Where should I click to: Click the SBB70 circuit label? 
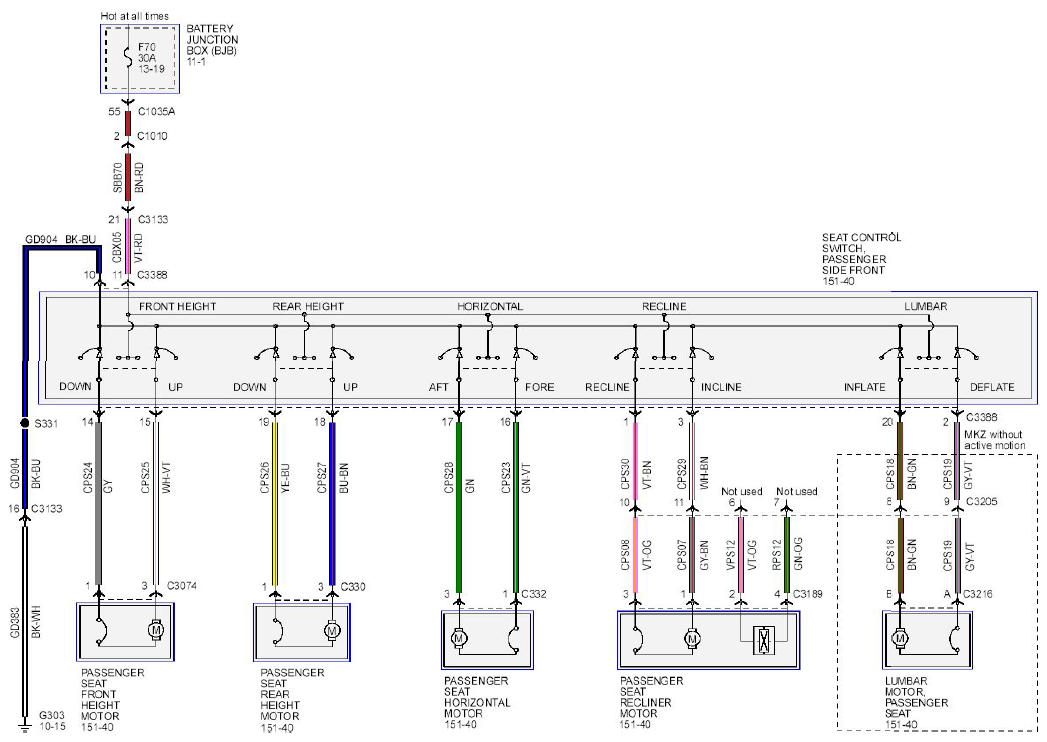pyautogui.click(x=118, y=178)
